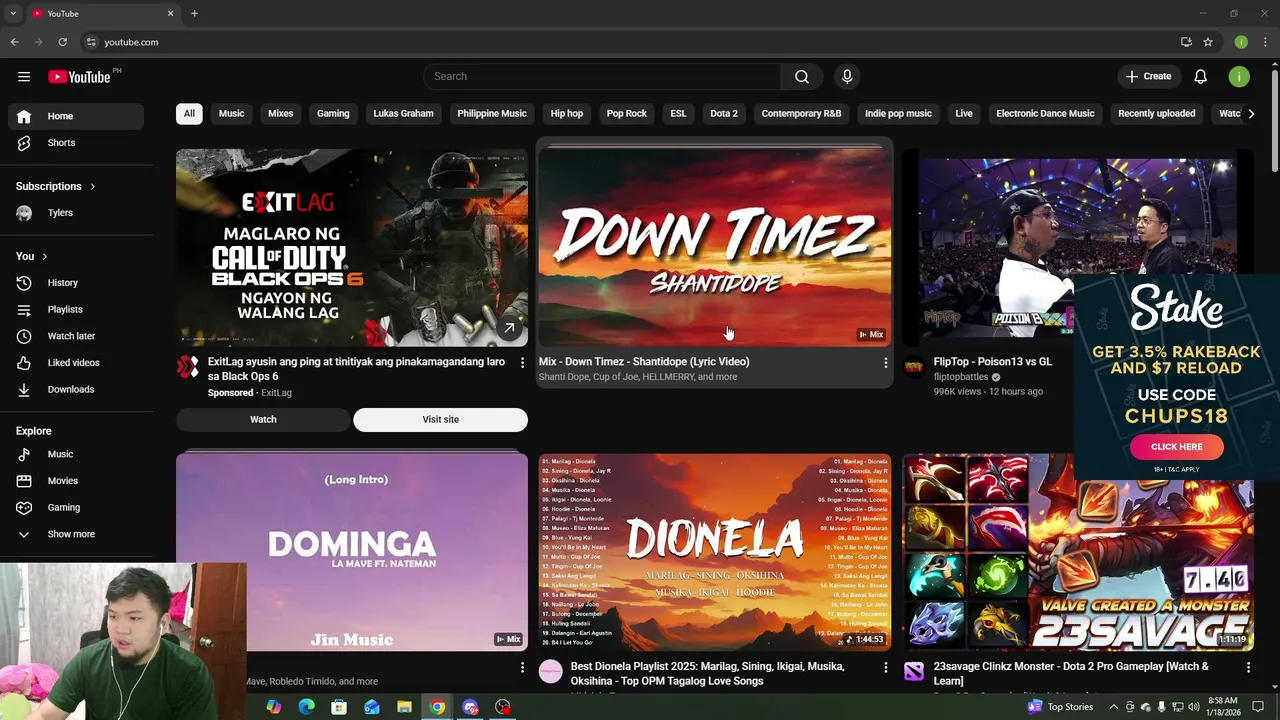Image resolution: width=1280 pixels, height=720 pixels.
Task: Expand the You section
Action: point(32,256)
